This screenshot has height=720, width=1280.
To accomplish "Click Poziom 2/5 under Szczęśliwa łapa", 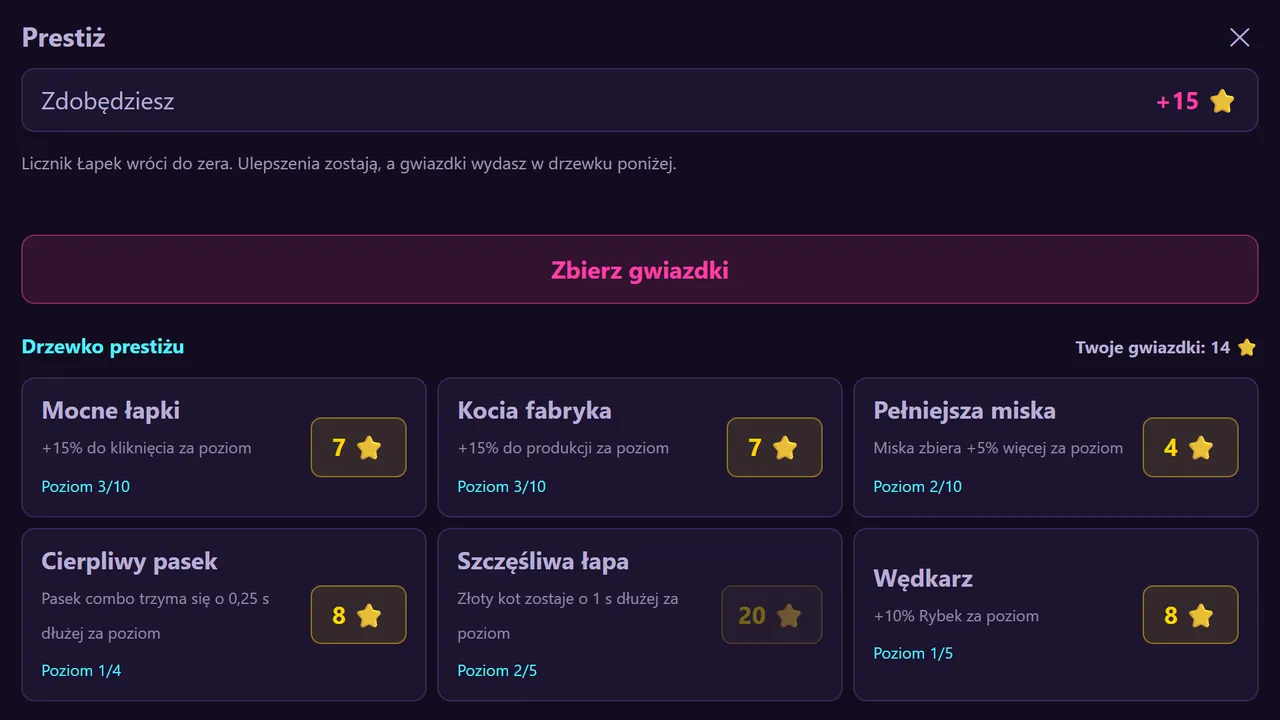I will pyautogui.click(x=497, y=671).
